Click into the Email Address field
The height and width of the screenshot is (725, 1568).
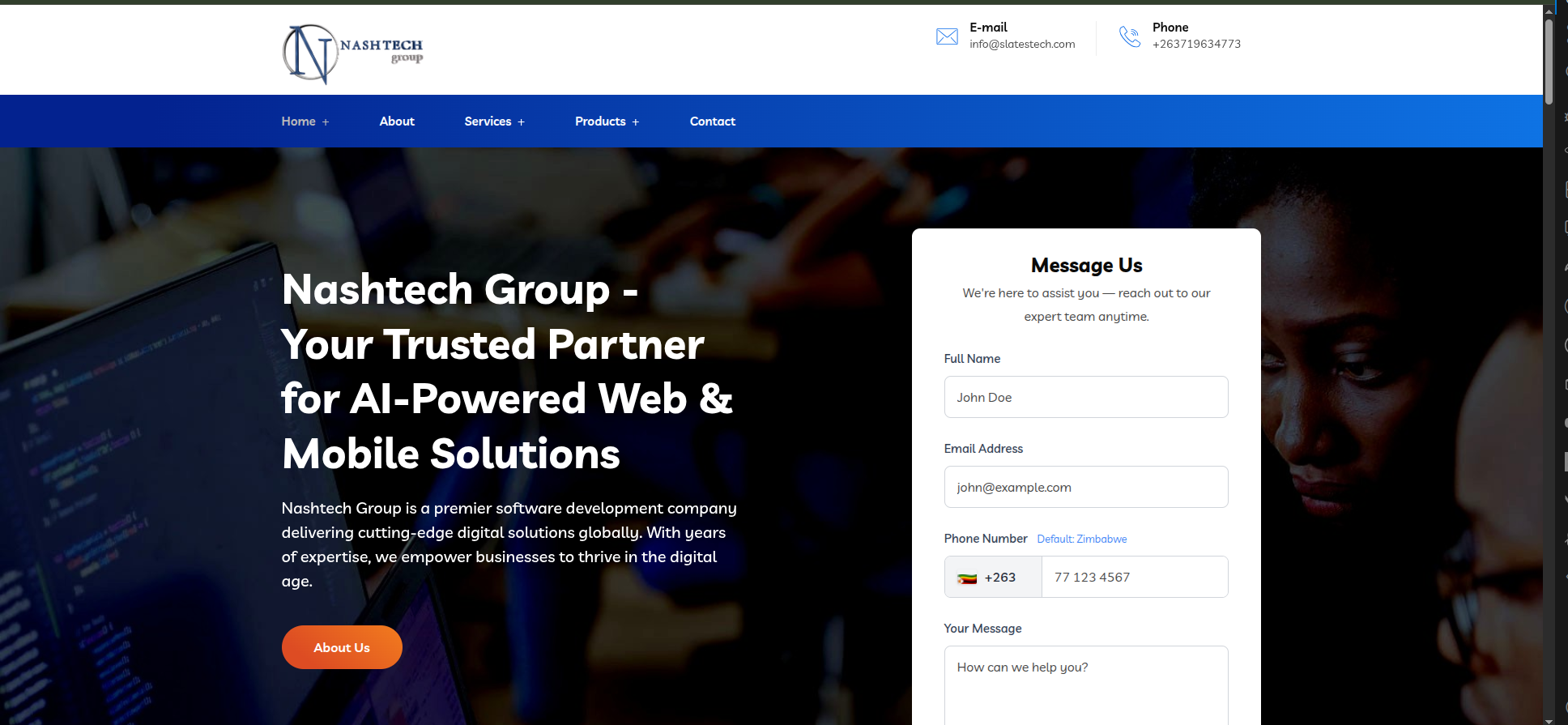point(1085,487)
